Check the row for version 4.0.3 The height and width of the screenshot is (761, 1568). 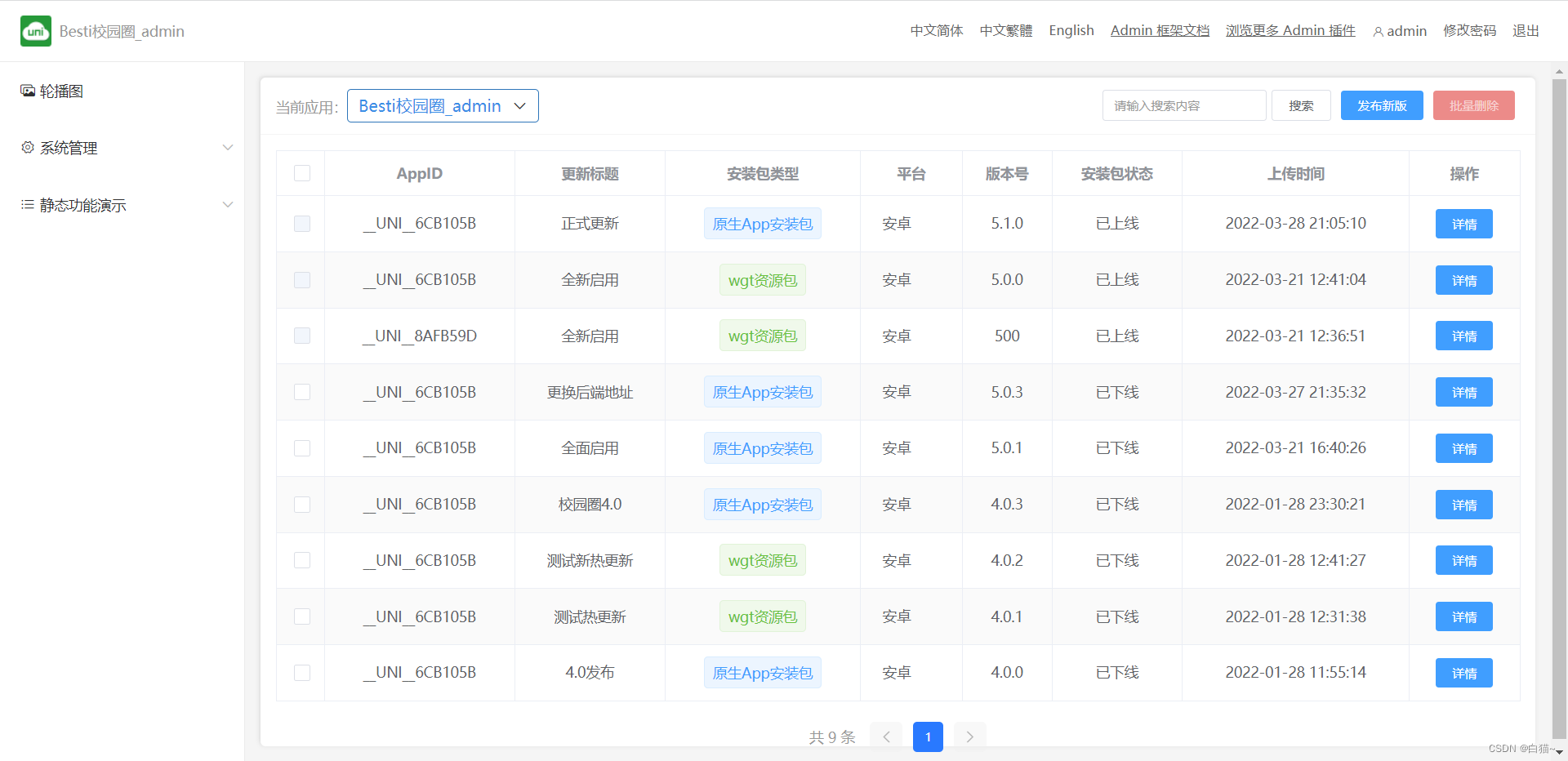(302, 505)
